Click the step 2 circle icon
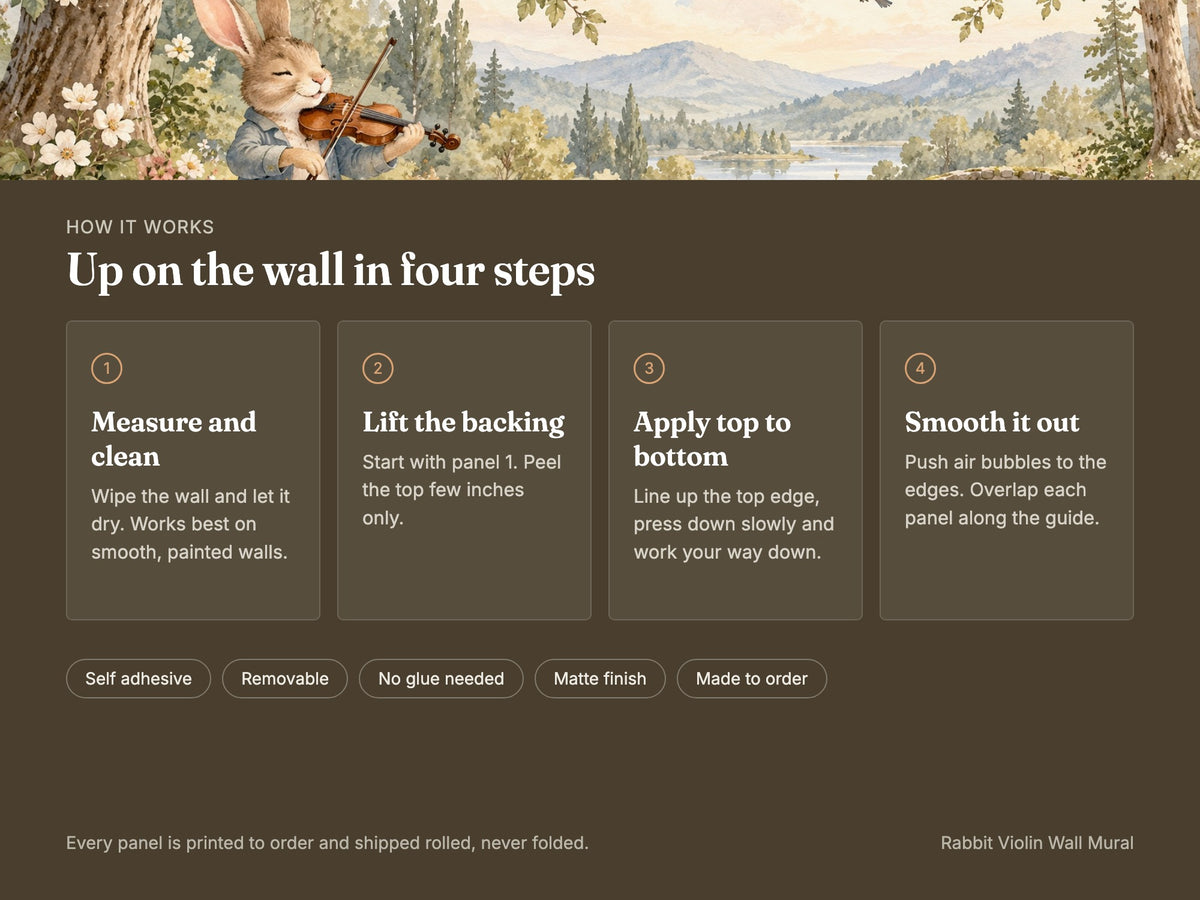This screenshot has width=1200, height=900. [378, 369]
